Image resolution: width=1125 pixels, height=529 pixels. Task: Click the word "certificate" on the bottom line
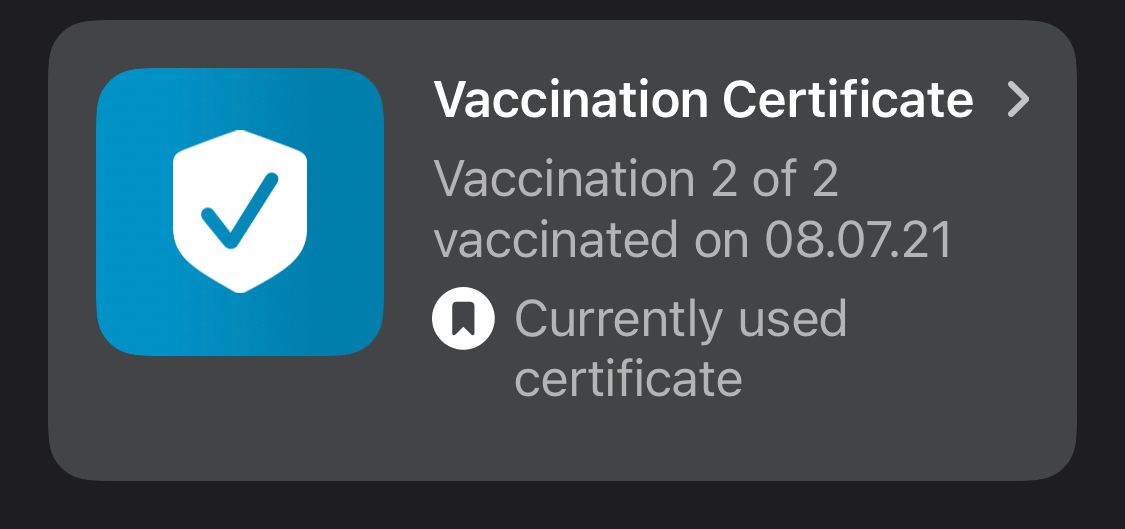(628, 378)
